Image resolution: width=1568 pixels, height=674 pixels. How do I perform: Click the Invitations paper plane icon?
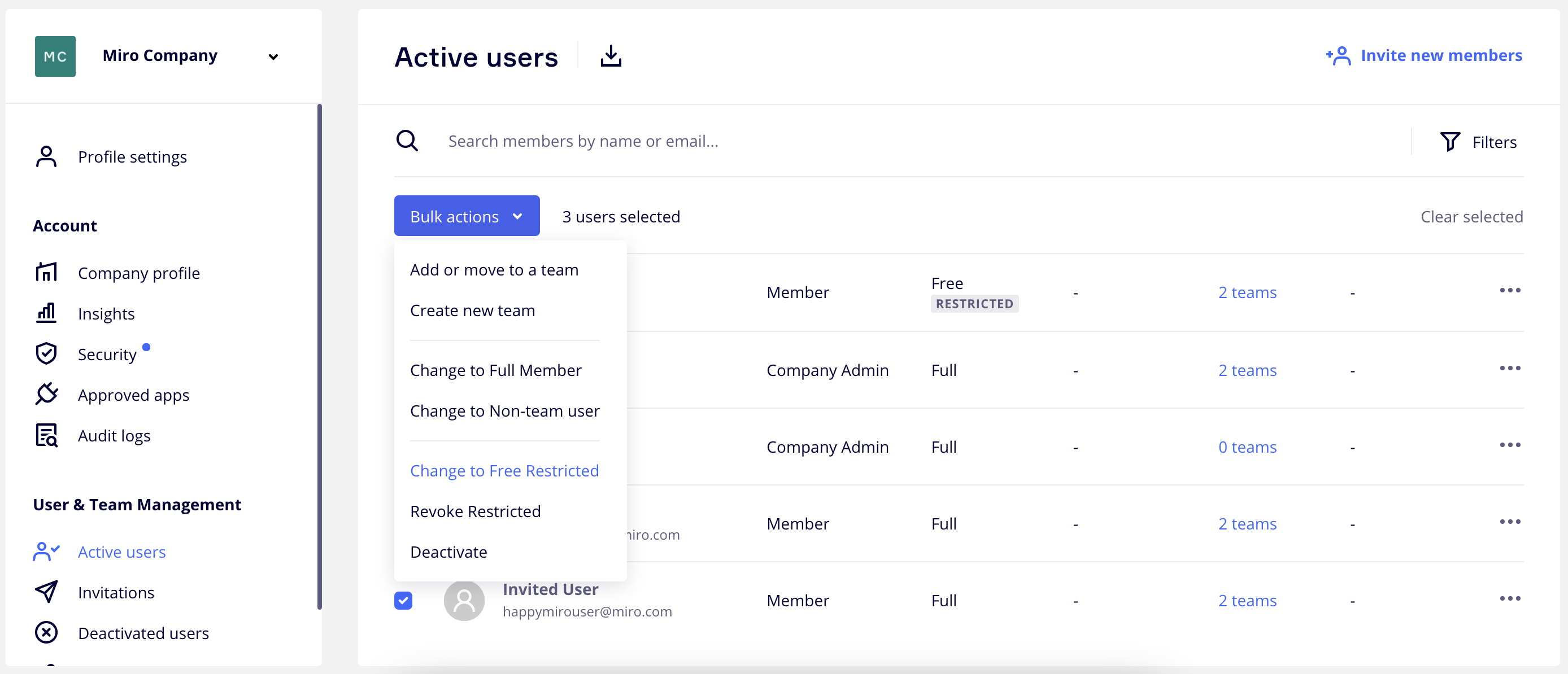(46, 592)
